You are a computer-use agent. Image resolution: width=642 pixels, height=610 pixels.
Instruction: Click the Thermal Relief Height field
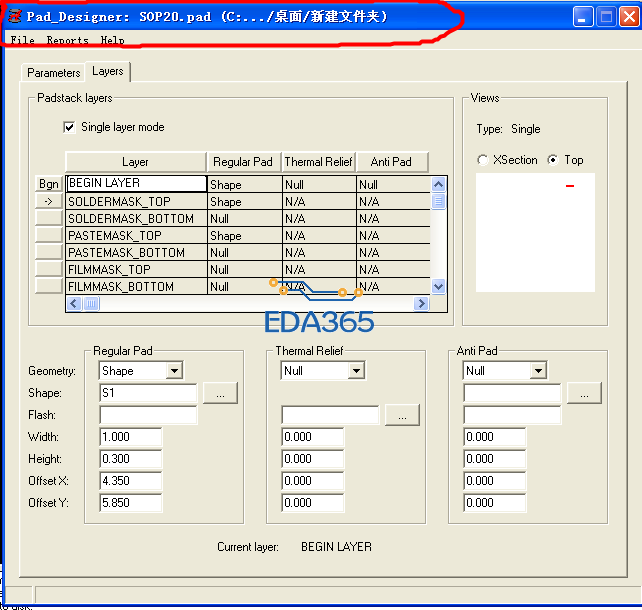313,459
